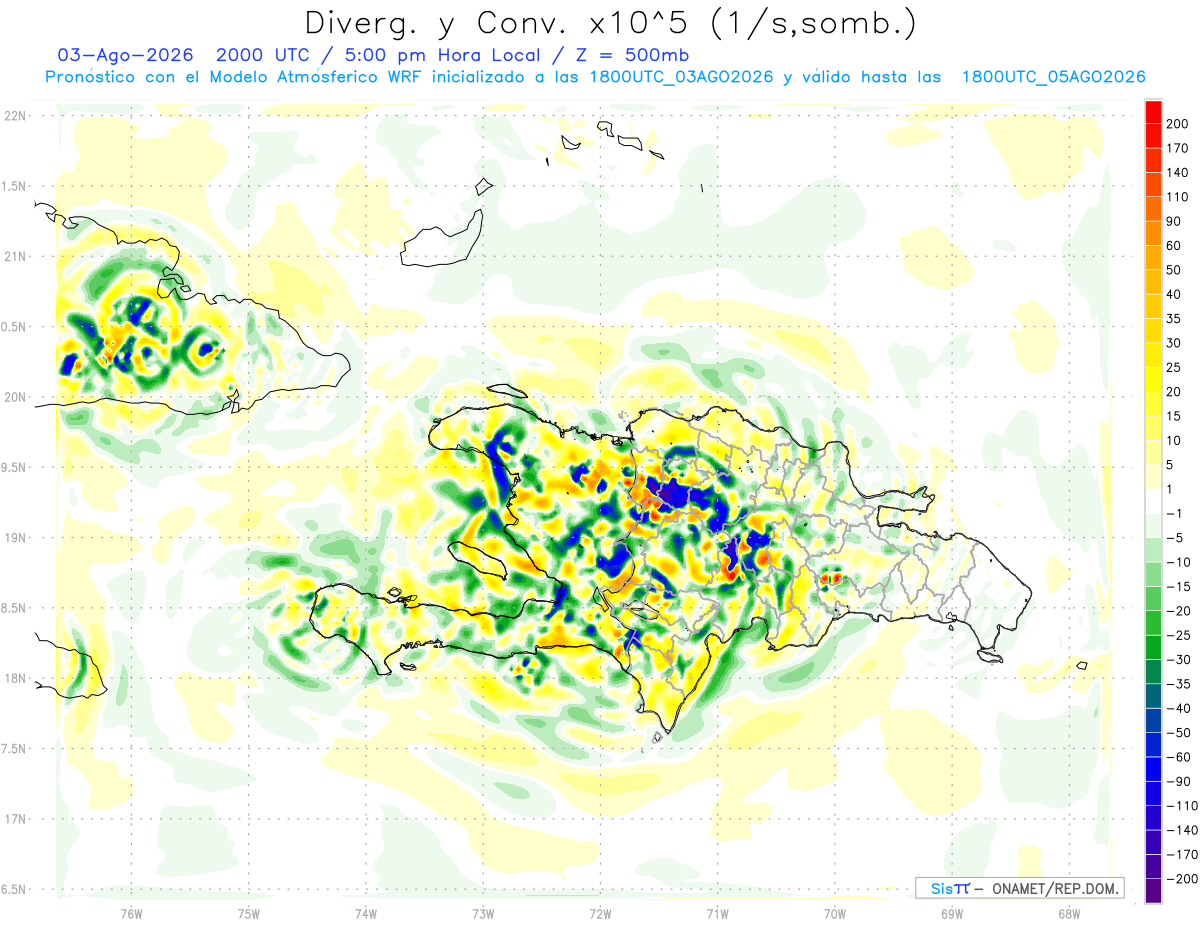1200x927 pixels.
Task: Click the dark purple swatch at the color scale bottom
Action: [x=1154, y=890]
